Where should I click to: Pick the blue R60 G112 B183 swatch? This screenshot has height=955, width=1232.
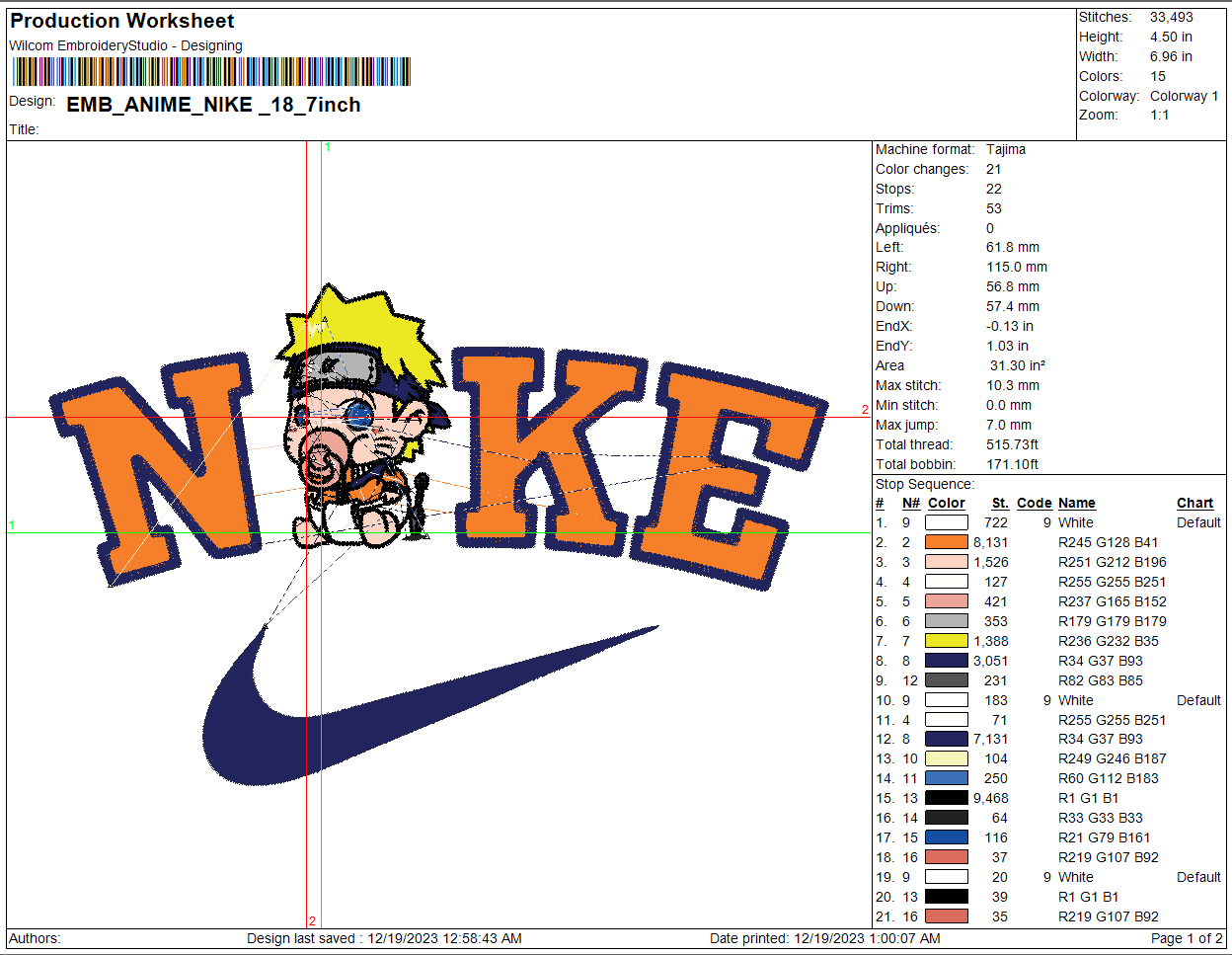pyautogui.click(x=946, y=778)
